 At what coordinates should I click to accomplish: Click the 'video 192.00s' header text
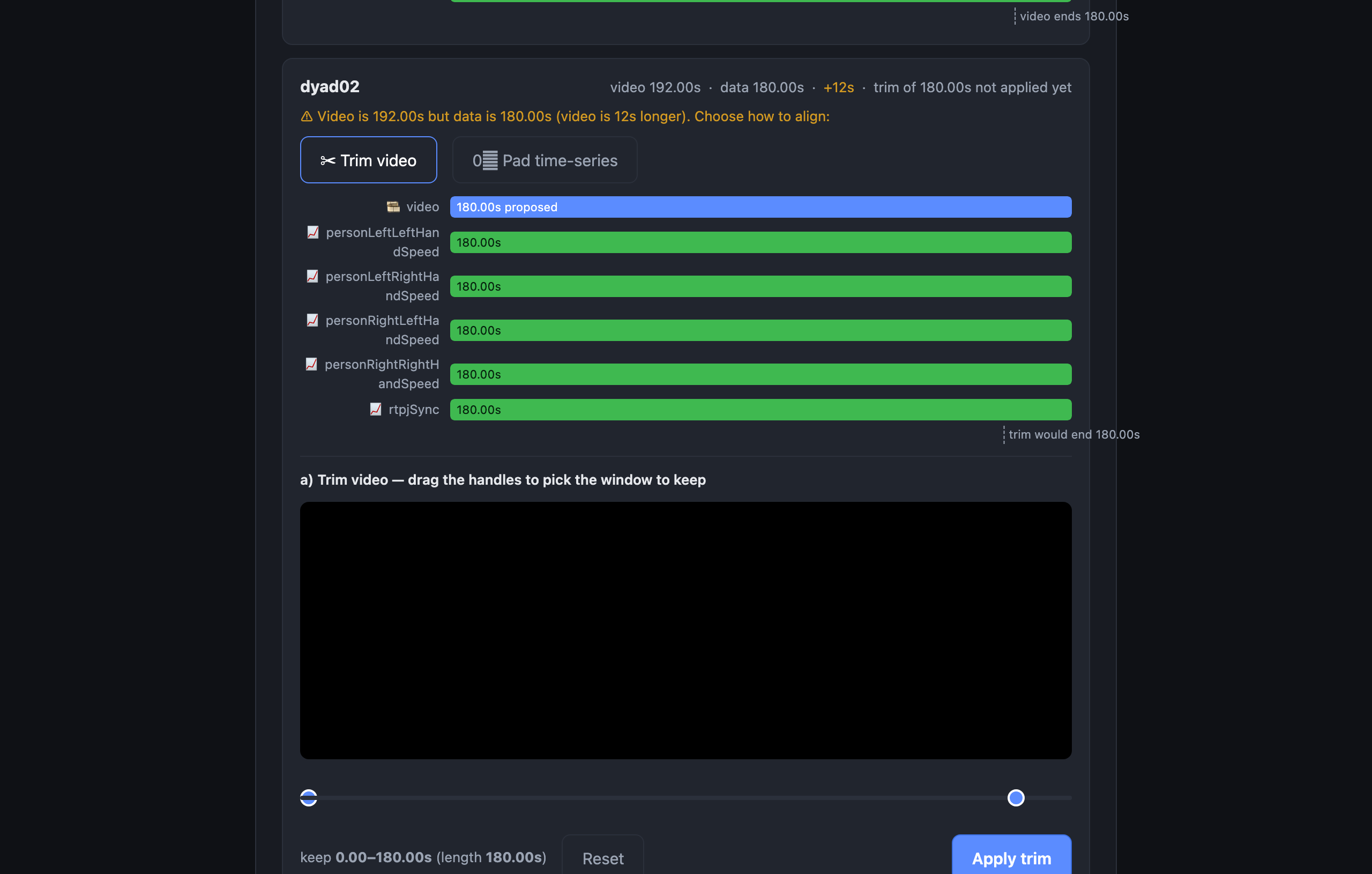655,87
